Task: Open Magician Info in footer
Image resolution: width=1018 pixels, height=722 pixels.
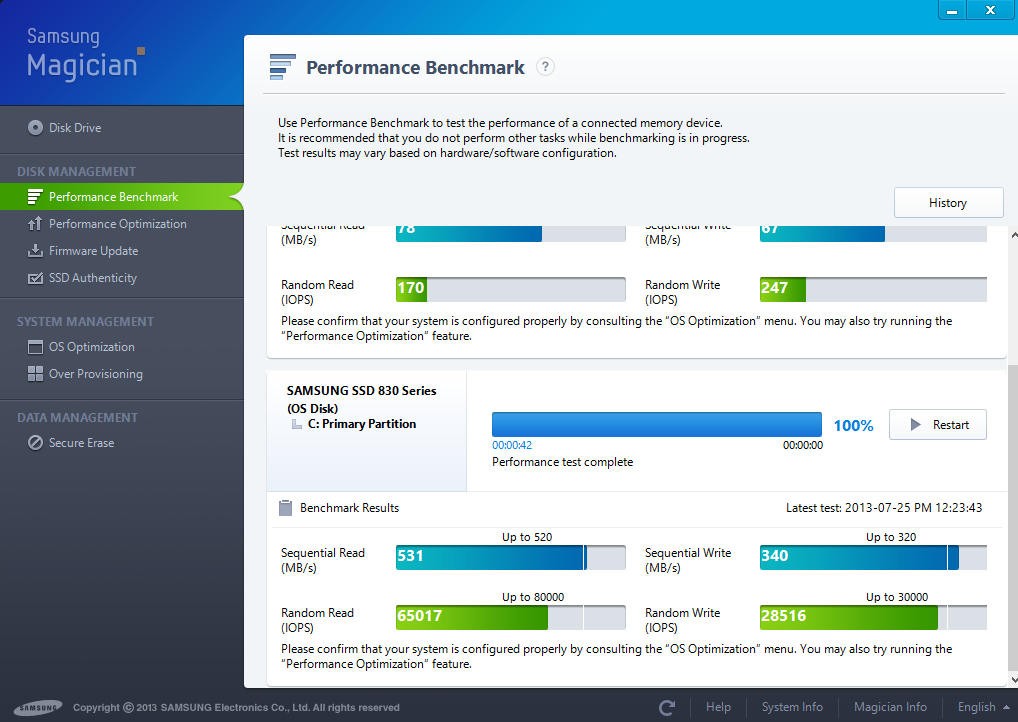Action: pyautogui.click(x=890, y=707)
